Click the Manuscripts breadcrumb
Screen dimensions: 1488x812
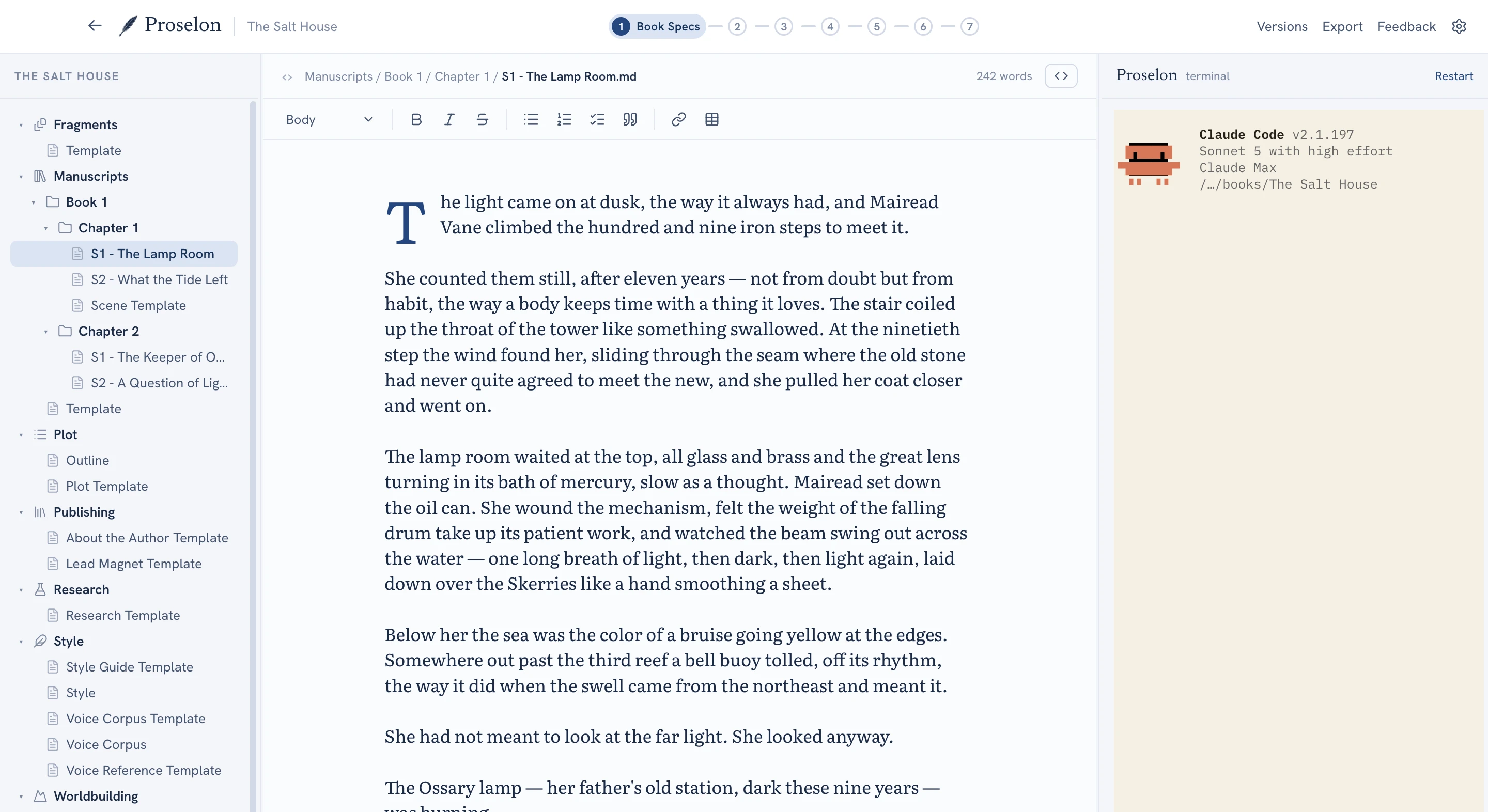(x=338, y=76)
